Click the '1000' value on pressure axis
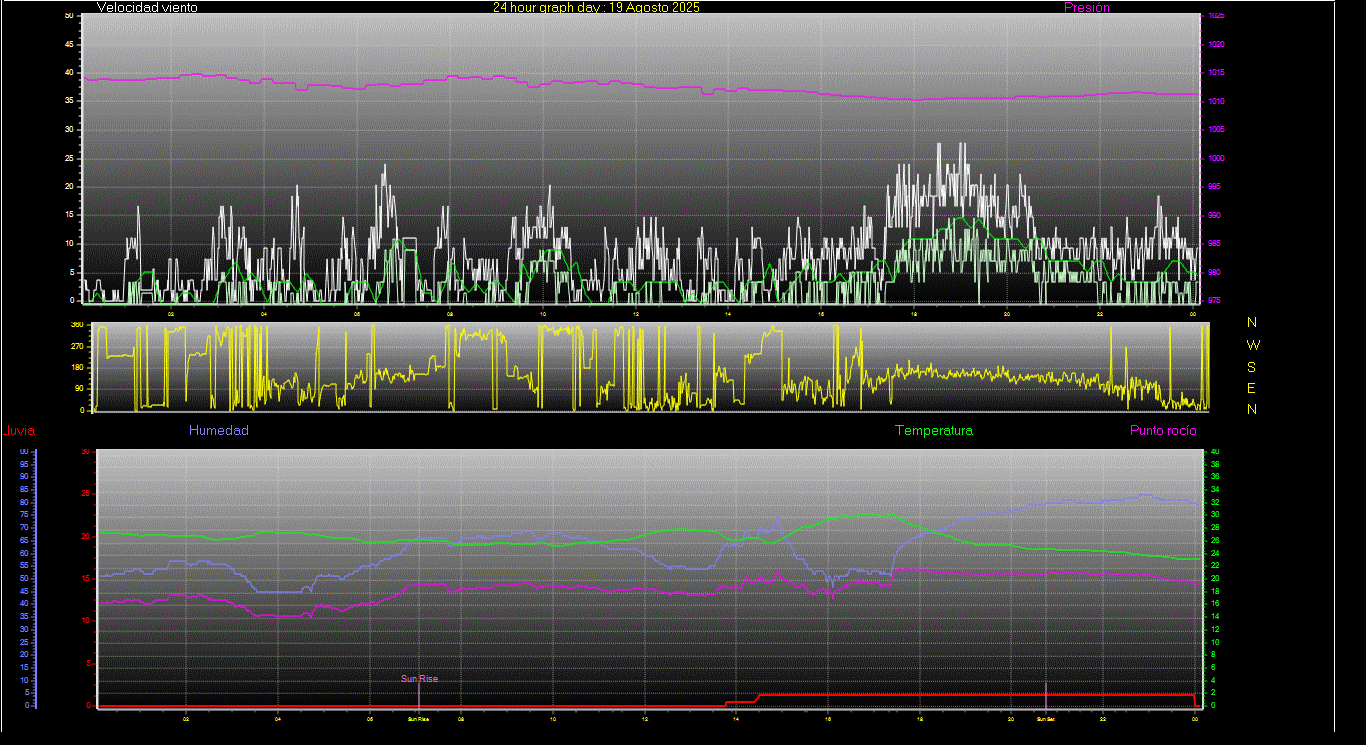Image resolution: width=1366 pixels, height=745 pixels. tap(1216, 158)
